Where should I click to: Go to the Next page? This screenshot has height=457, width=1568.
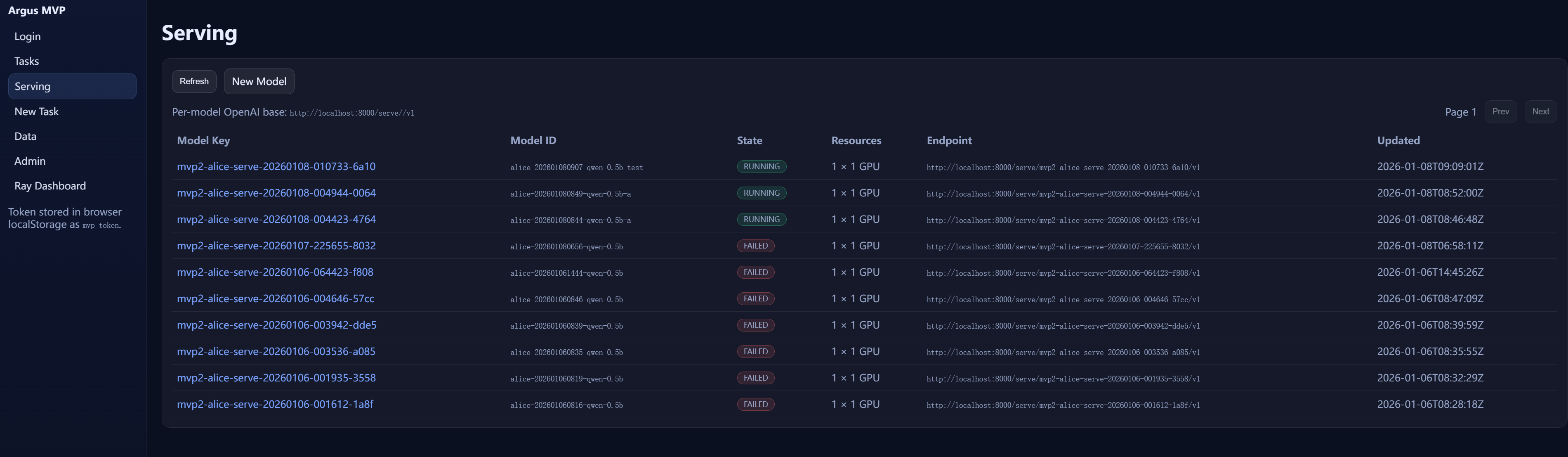(x=1540, y=111)
